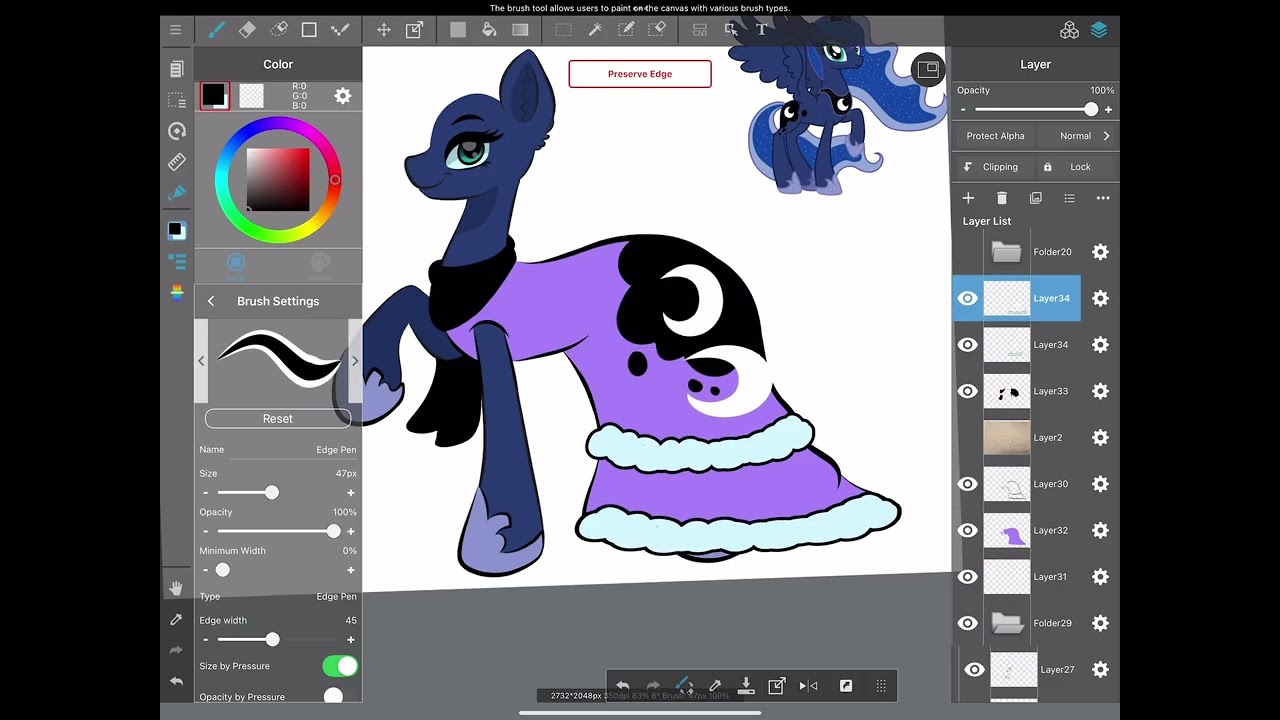Hide Layer30 using eye icon
The height and width of the screenshot is (720, 1280).
click(967, 484)
